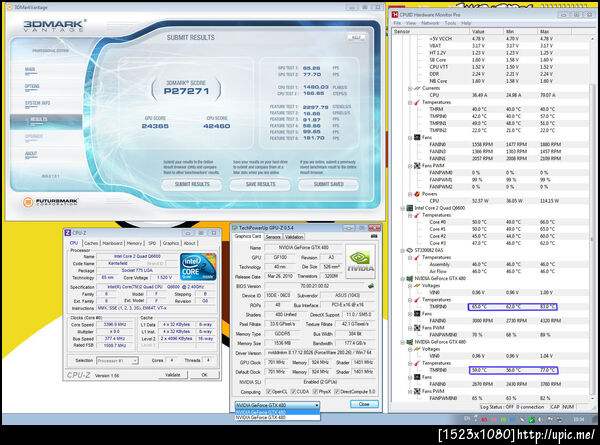
Task: Click the Submit Results button in 3DMark
Action: (x=192, y=184)
